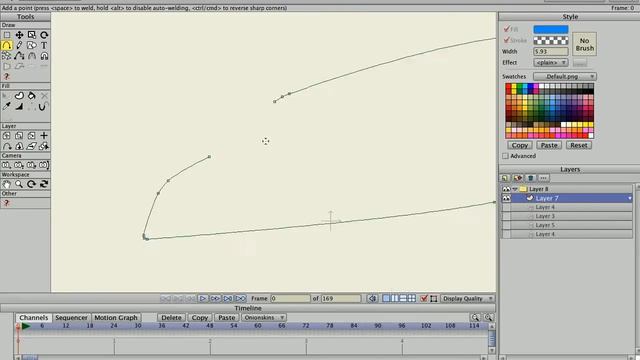Click the timeline Paste button
Viewport: 640px width, 360px height.
click(x=227, y=317)
